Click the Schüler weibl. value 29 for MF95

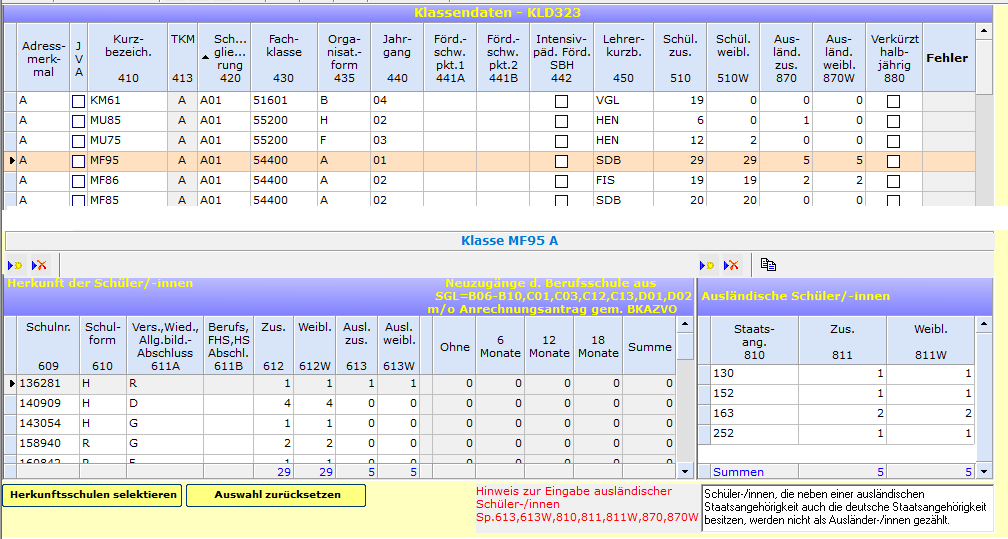(733, 160)
